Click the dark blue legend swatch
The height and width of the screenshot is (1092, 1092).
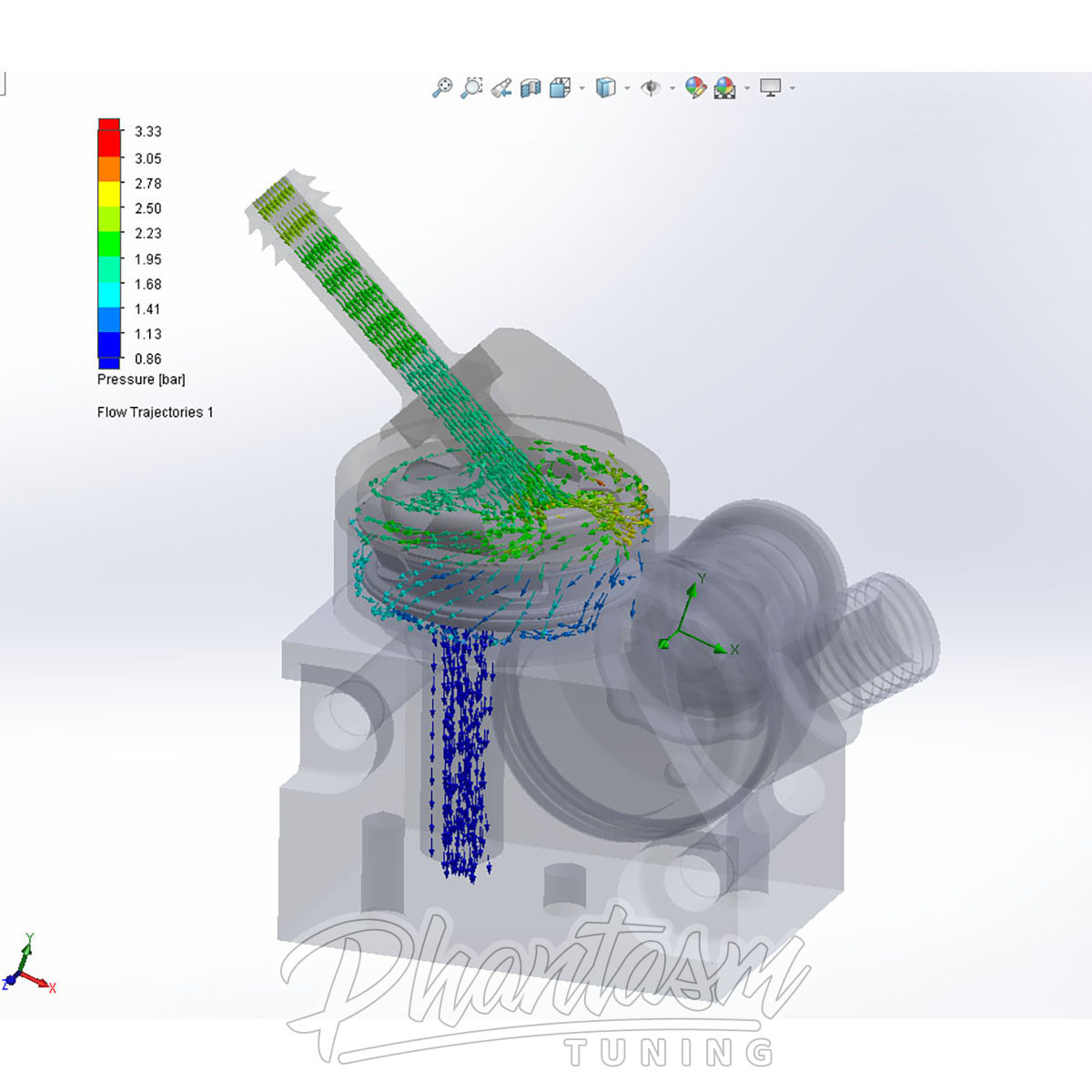(x=109, y=350)
